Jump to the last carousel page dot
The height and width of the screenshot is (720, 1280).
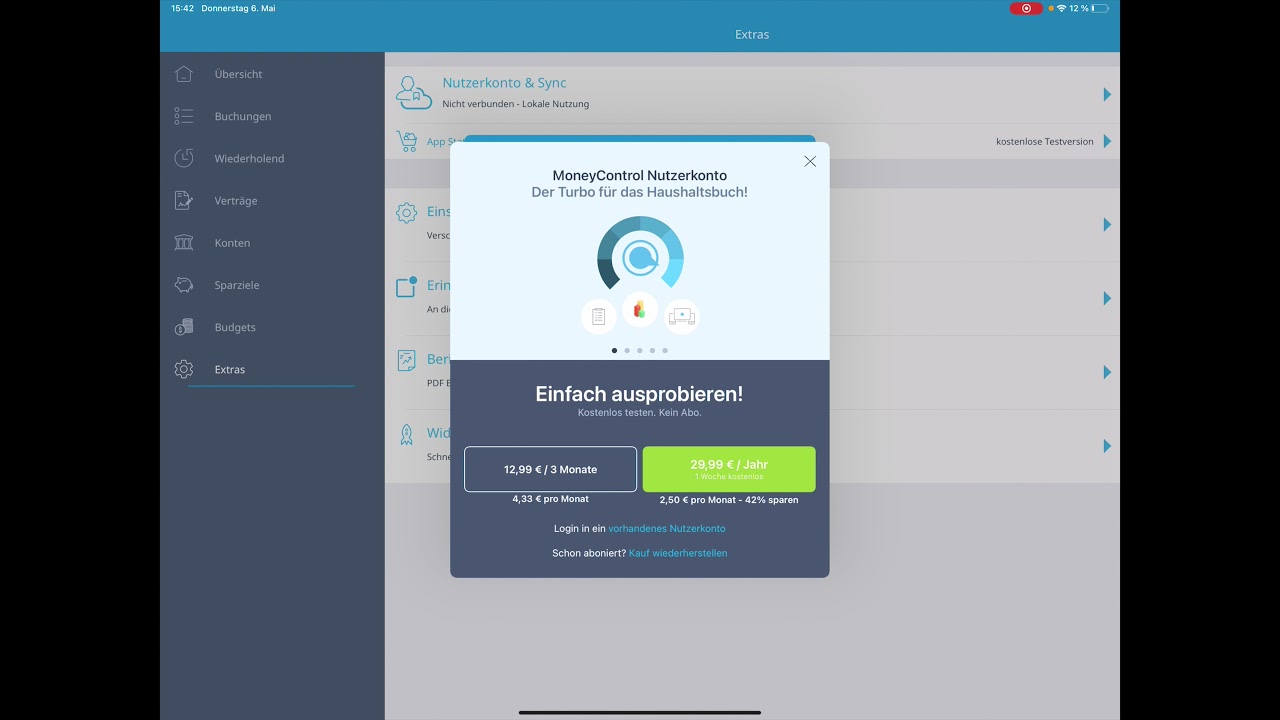click(665, 351)
